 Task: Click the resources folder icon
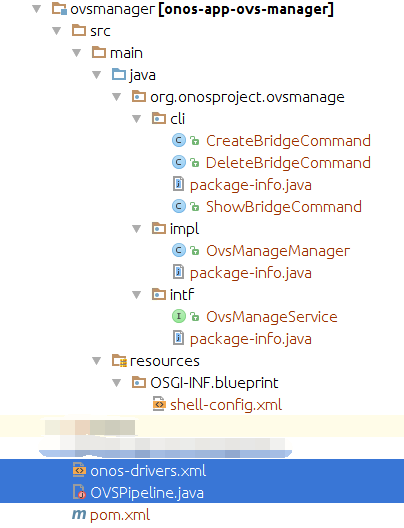point(119,360)
